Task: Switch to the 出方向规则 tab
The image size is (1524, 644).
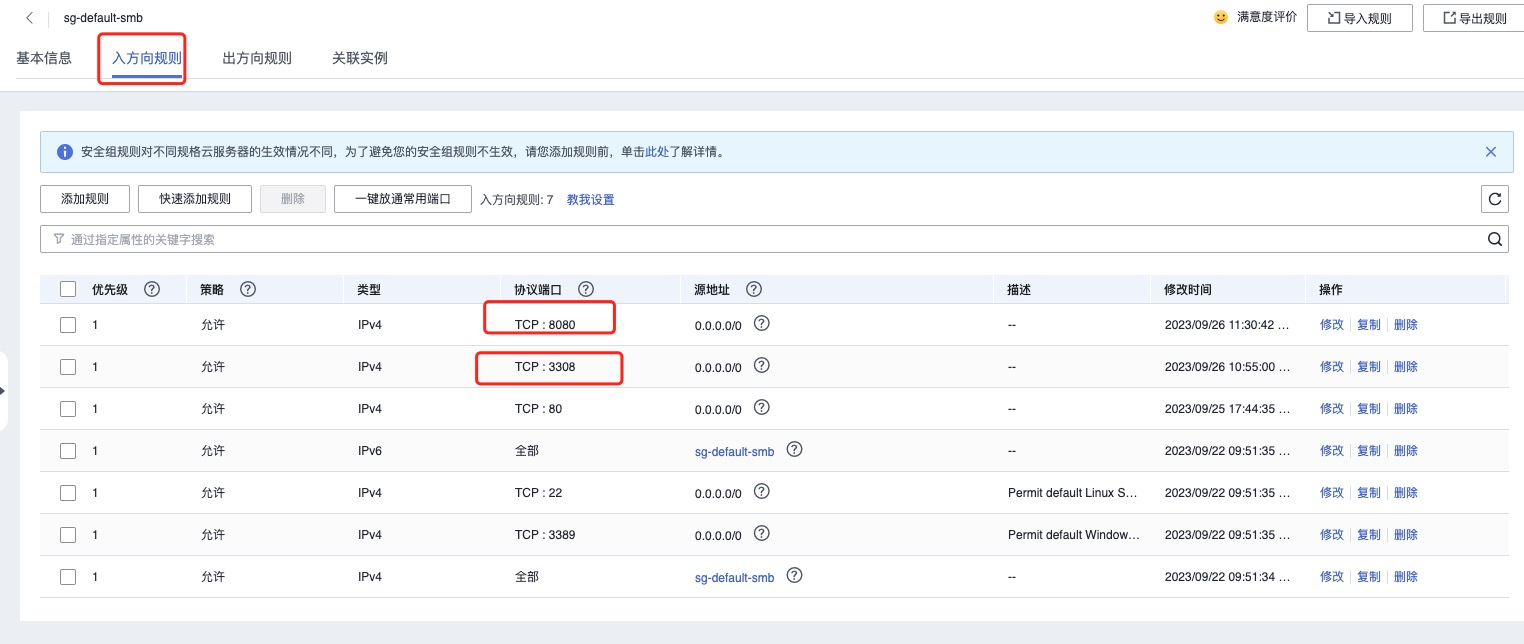Action: (x=257, y=58)
